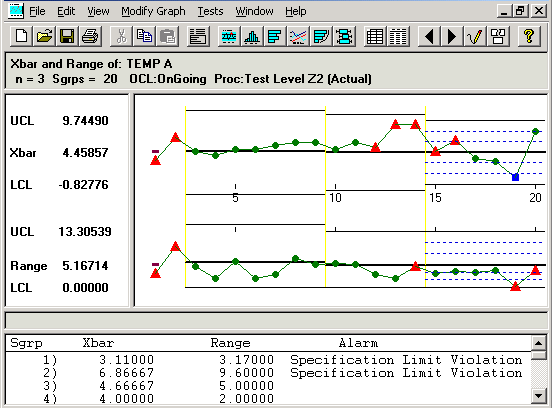
Task: Open the Tests menu
Action: (x=210, y=11)
